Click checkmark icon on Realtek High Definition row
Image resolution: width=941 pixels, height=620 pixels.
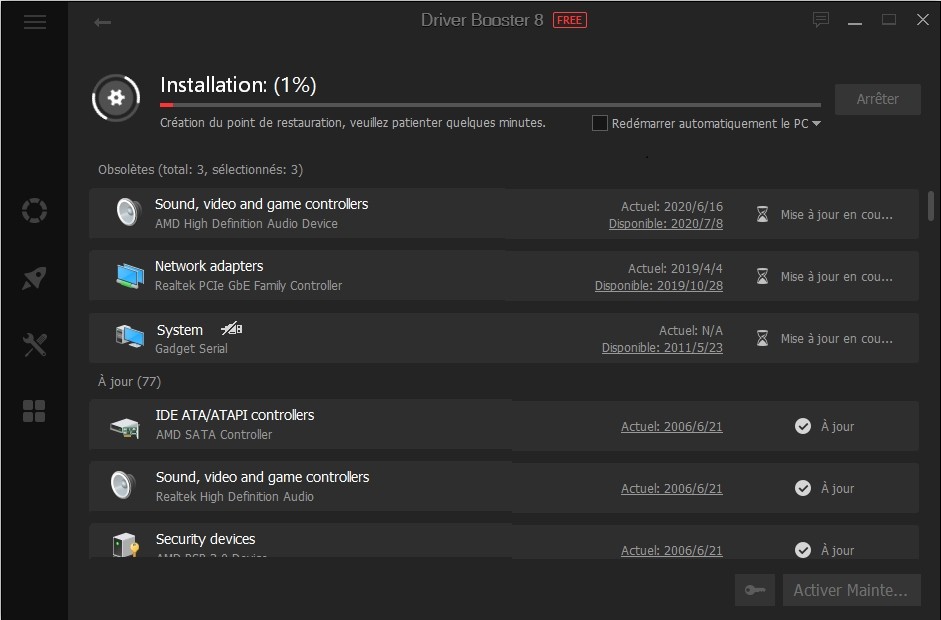(803, 488)
